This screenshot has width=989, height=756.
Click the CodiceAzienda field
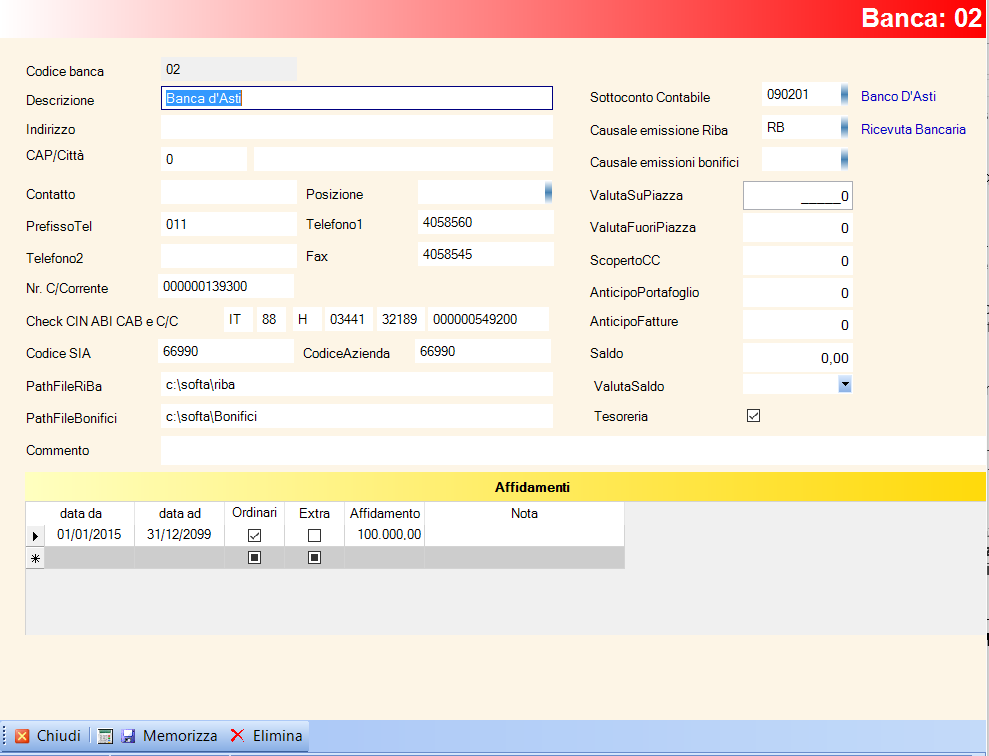pos(483,351)
